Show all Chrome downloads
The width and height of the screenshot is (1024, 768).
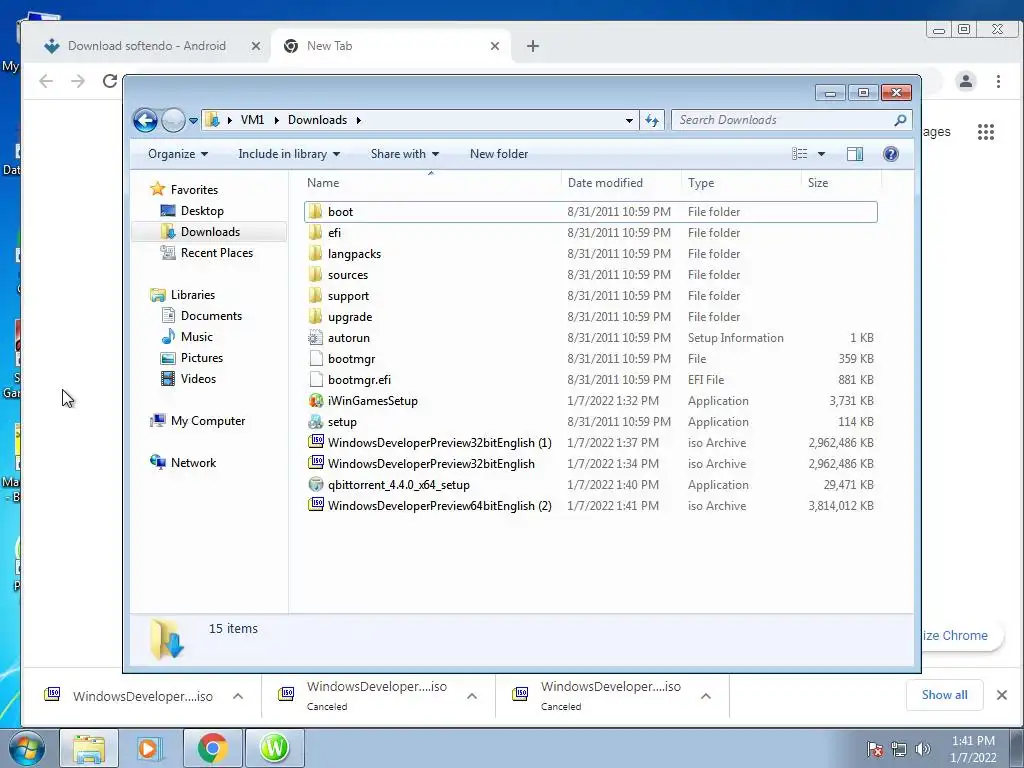[944, 695]
